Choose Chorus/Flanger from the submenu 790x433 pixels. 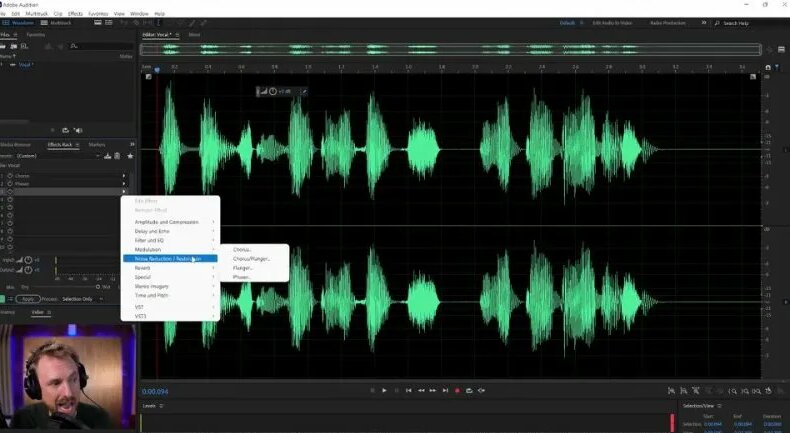coord(252,259)
